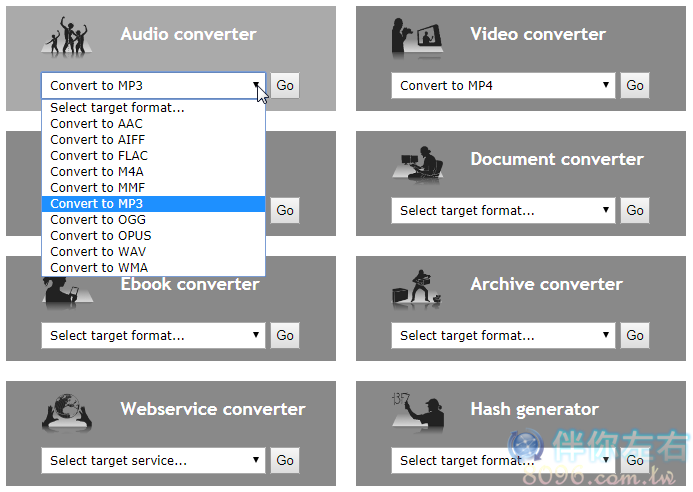Select Convert to OPUS option
This screenshot has width=693, height=492.
(153, 236)
